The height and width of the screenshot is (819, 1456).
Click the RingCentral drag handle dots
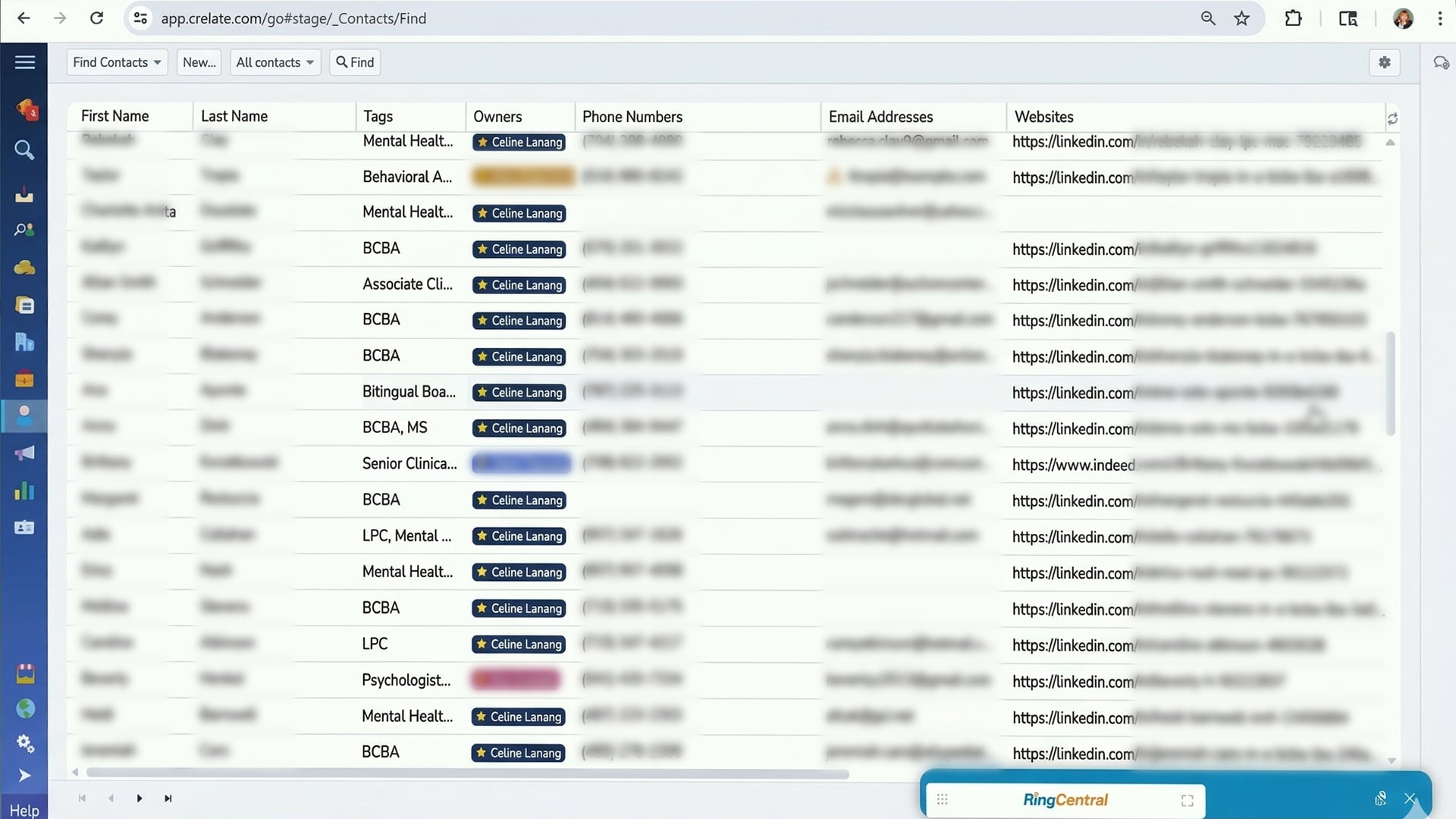(942, 799)
